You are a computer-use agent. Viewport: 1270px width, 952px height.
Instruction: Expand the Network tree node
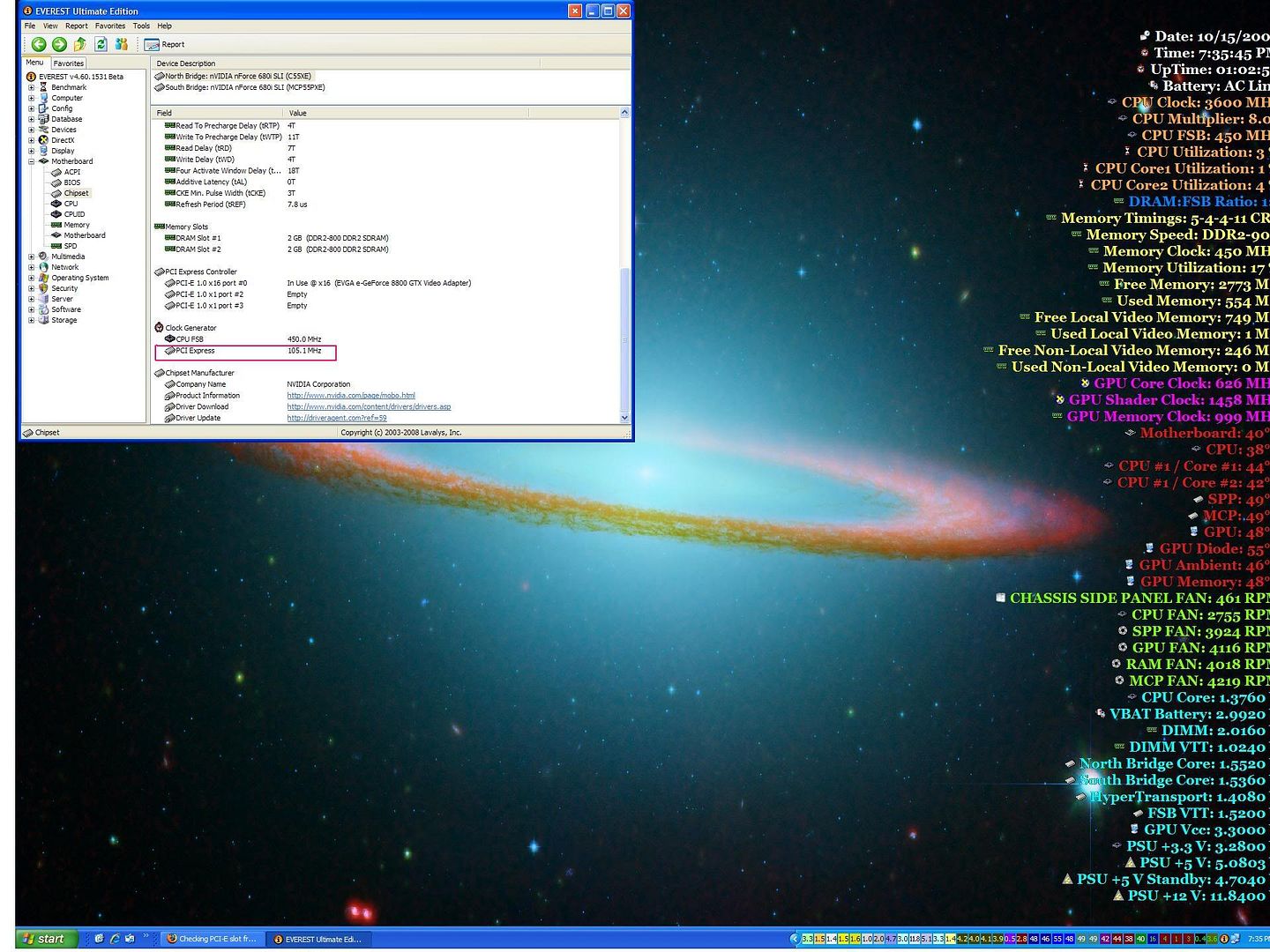pos(31,267)
